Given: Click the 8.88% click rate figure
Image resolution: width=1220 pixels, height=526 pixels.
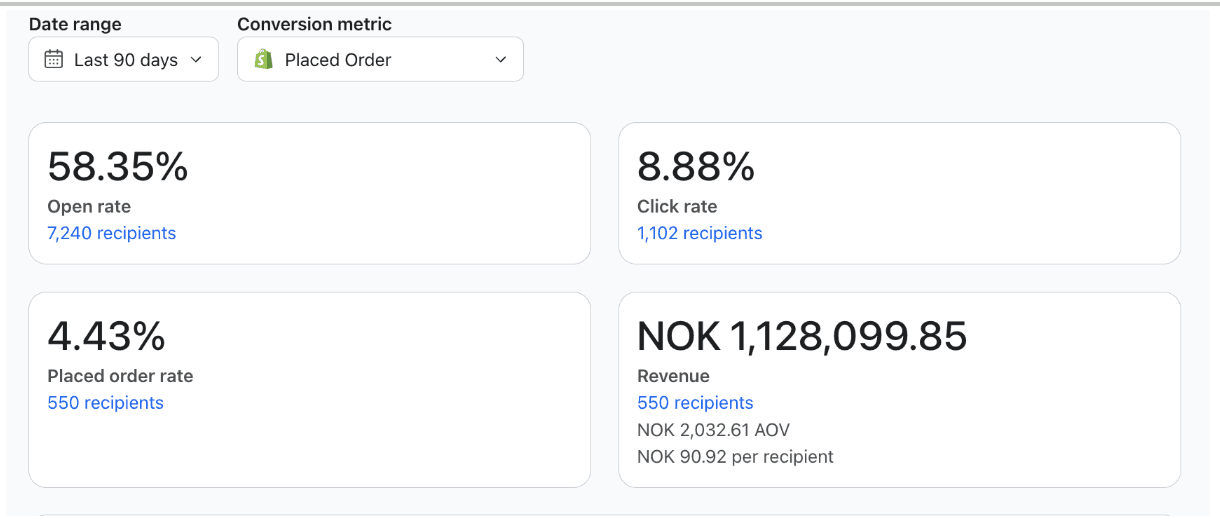Looking at the screenshot, I should coord(696,167).
